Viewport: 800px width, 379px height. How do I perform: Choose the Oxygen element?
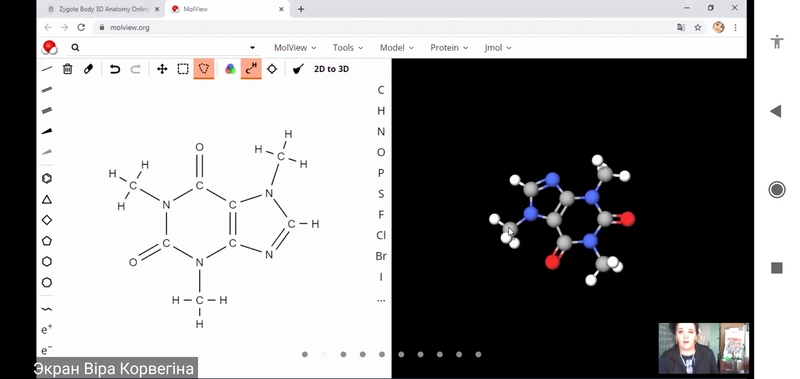click(x=381, y=153)
